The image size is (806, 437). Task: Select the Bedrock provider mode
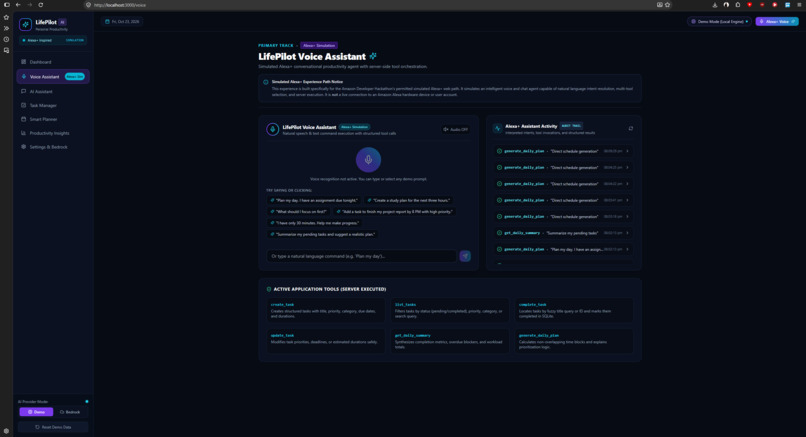click(x=70, y=412)
